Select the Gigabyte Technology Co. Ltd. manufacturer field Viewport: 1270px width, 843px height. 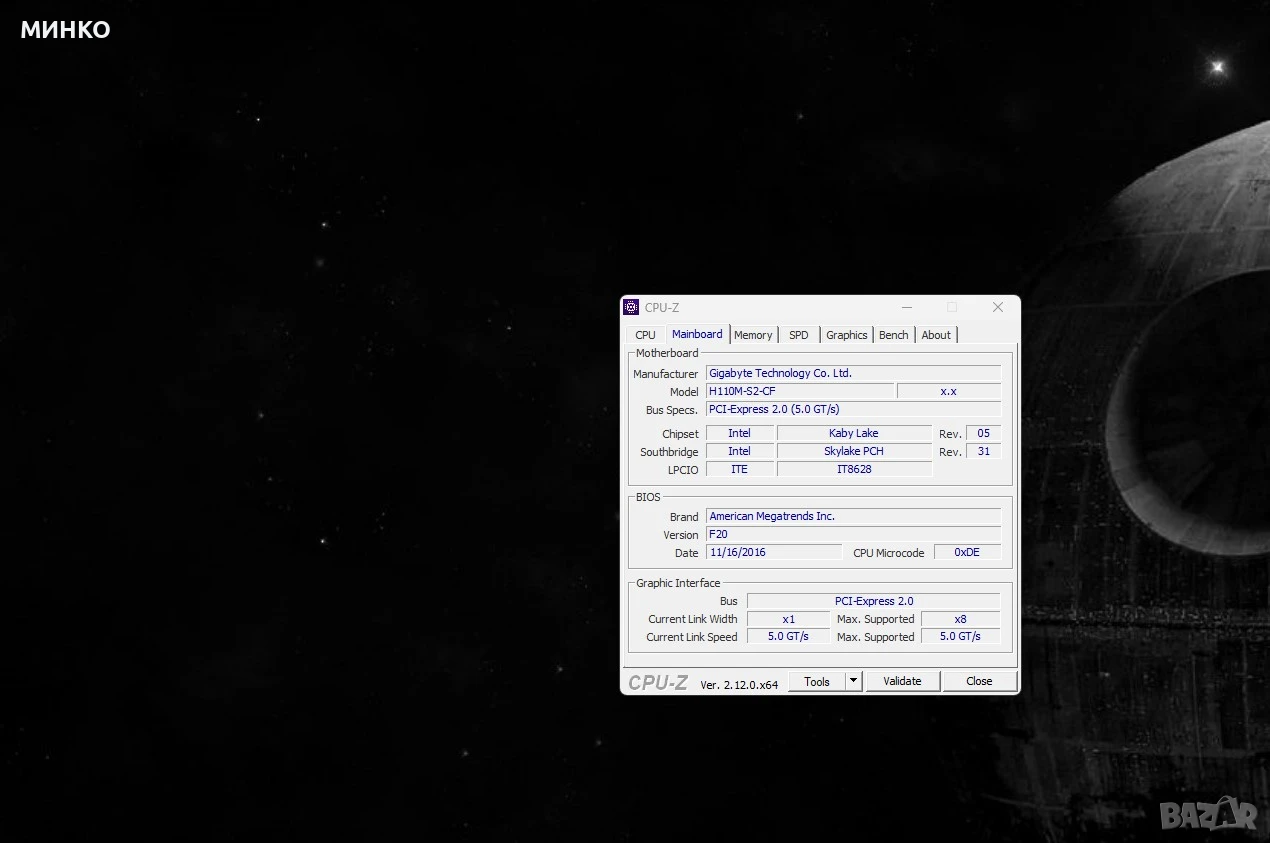click(853, 373)
